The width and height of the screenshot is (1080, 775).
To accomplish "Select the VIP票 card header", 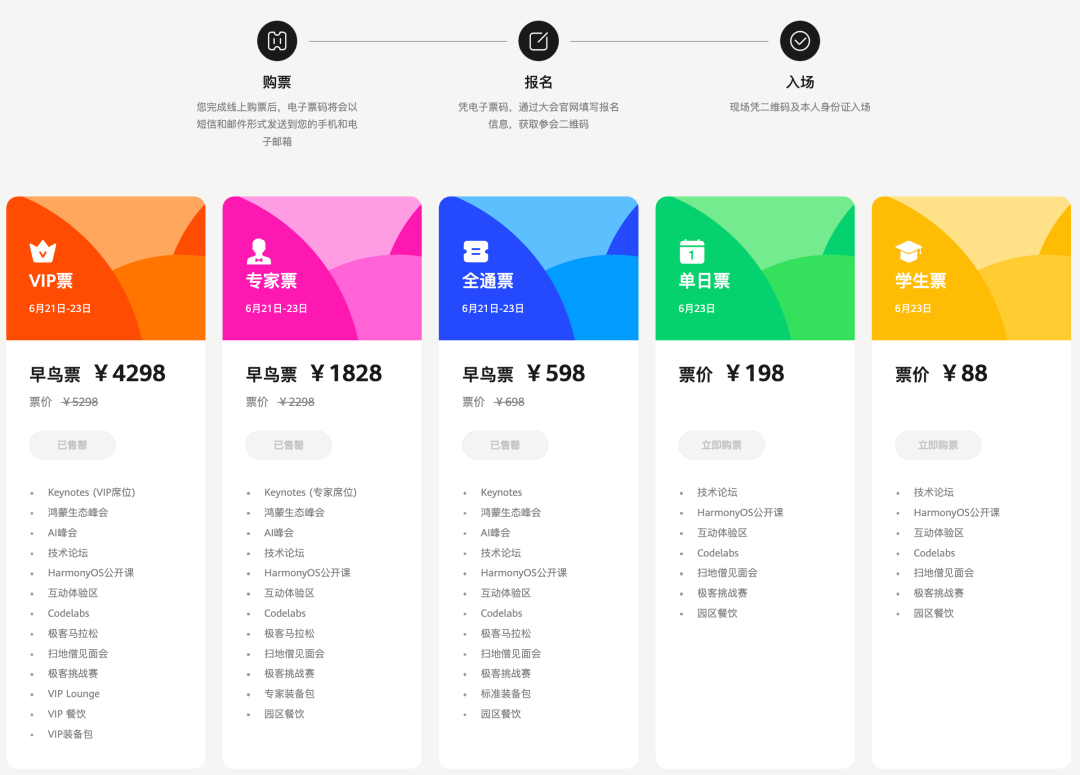I will tap(106, 269).
